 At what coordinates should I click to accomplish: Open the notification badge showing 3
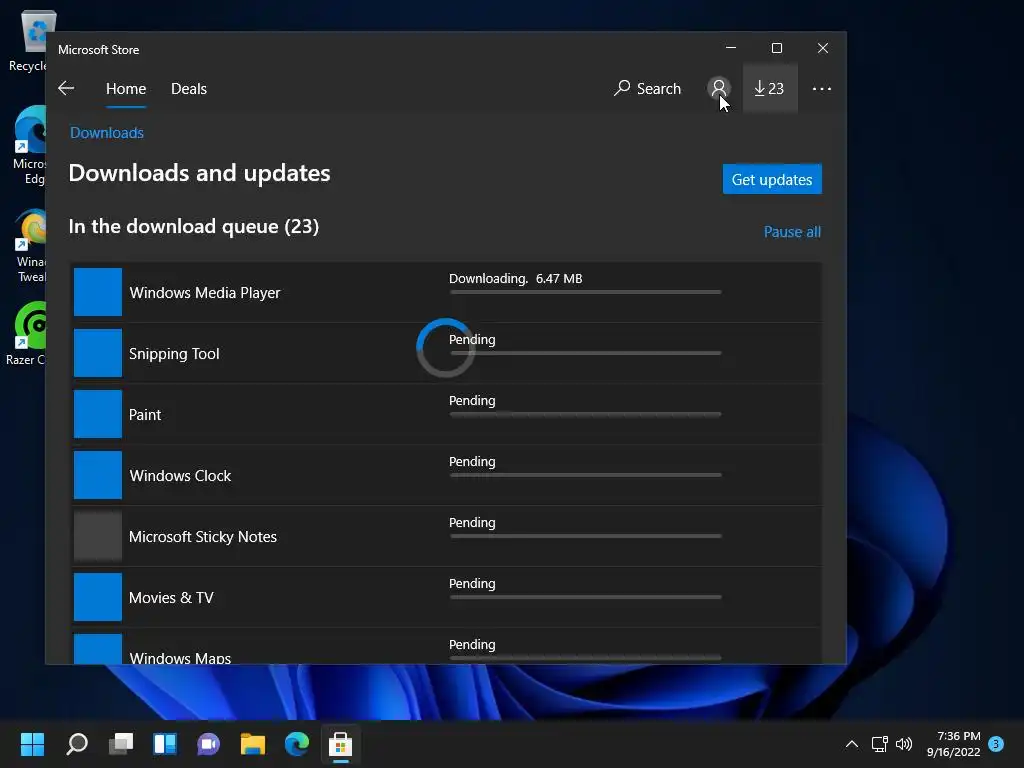996,744
